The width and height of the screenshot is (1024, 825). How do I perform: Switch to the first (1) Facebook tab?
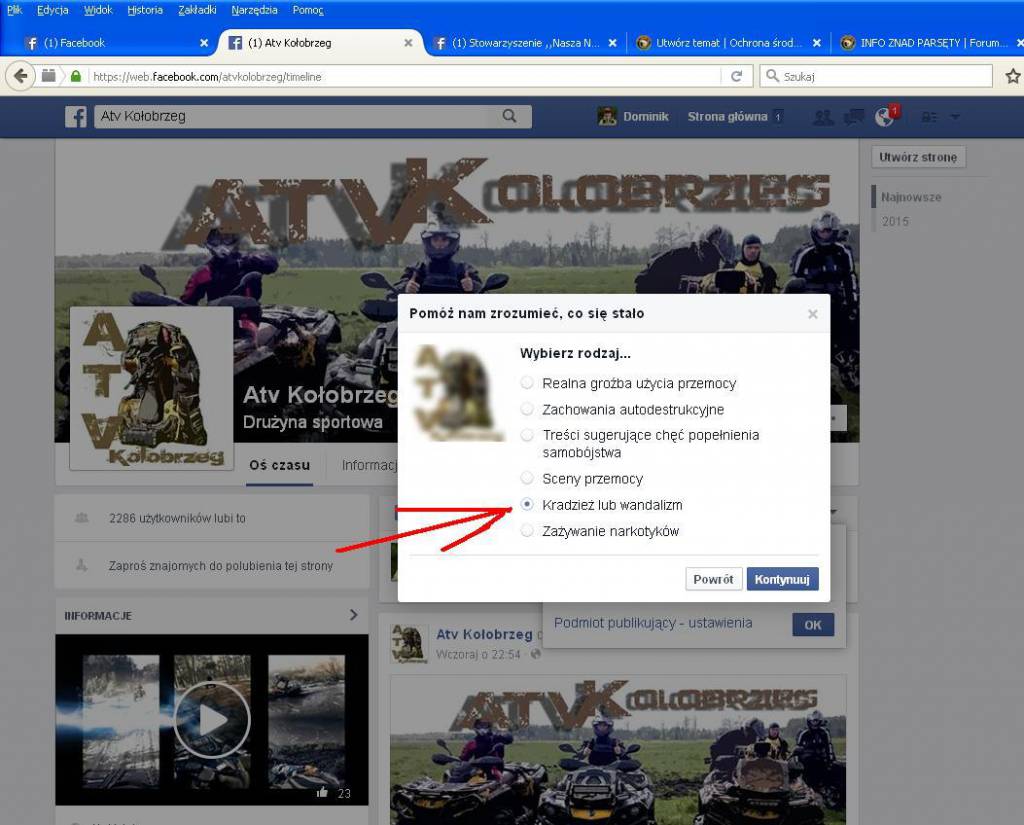(x=116, y=43)
